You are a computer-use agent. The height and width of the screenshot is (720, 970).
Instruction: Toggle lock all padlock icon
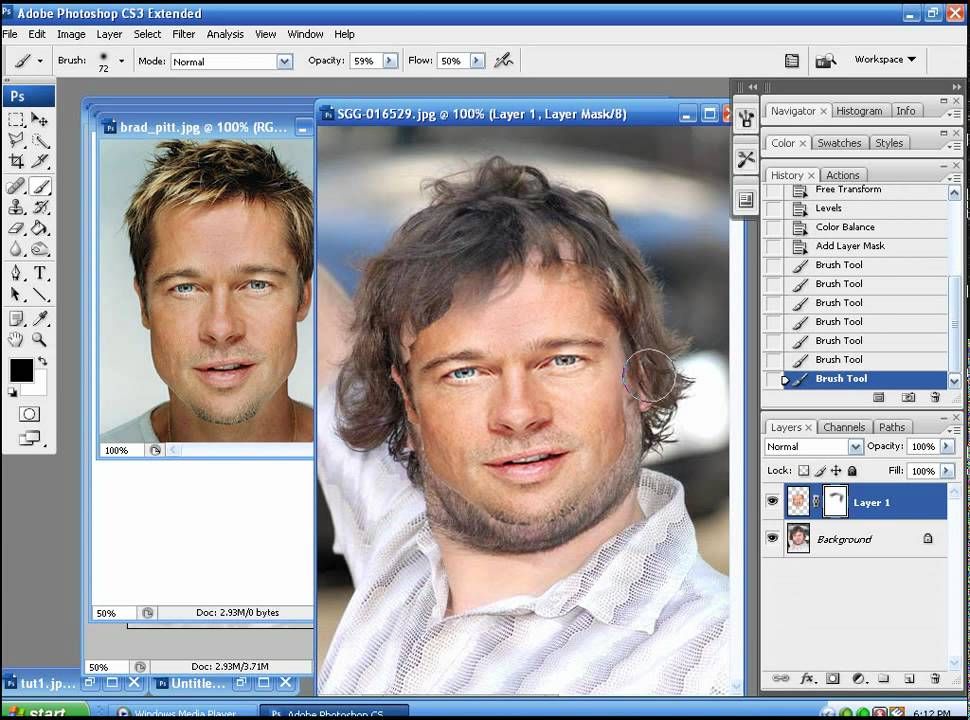tap(852, 471)
